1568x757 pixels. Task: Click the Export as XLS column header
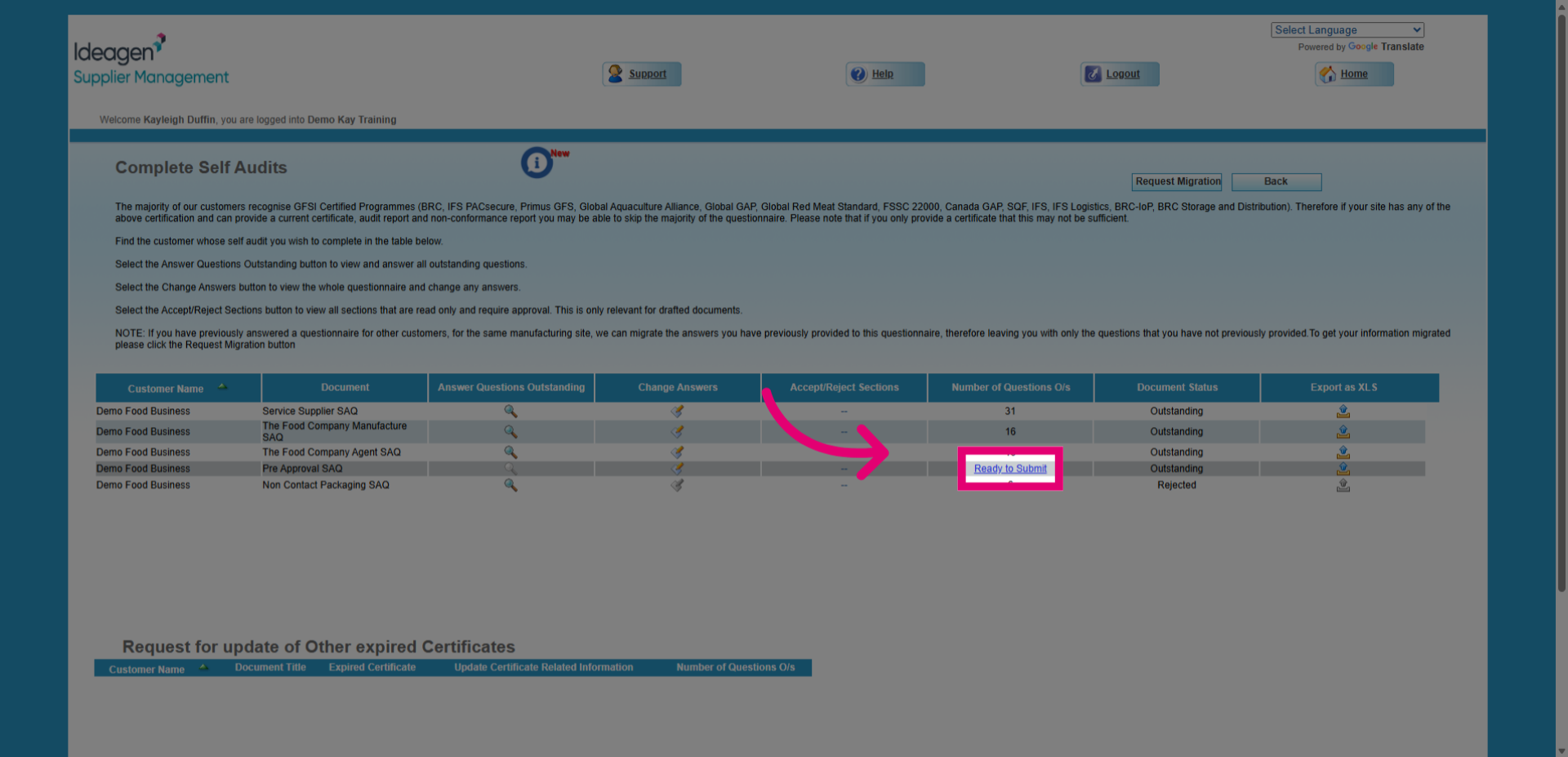tap(1350, 388)
